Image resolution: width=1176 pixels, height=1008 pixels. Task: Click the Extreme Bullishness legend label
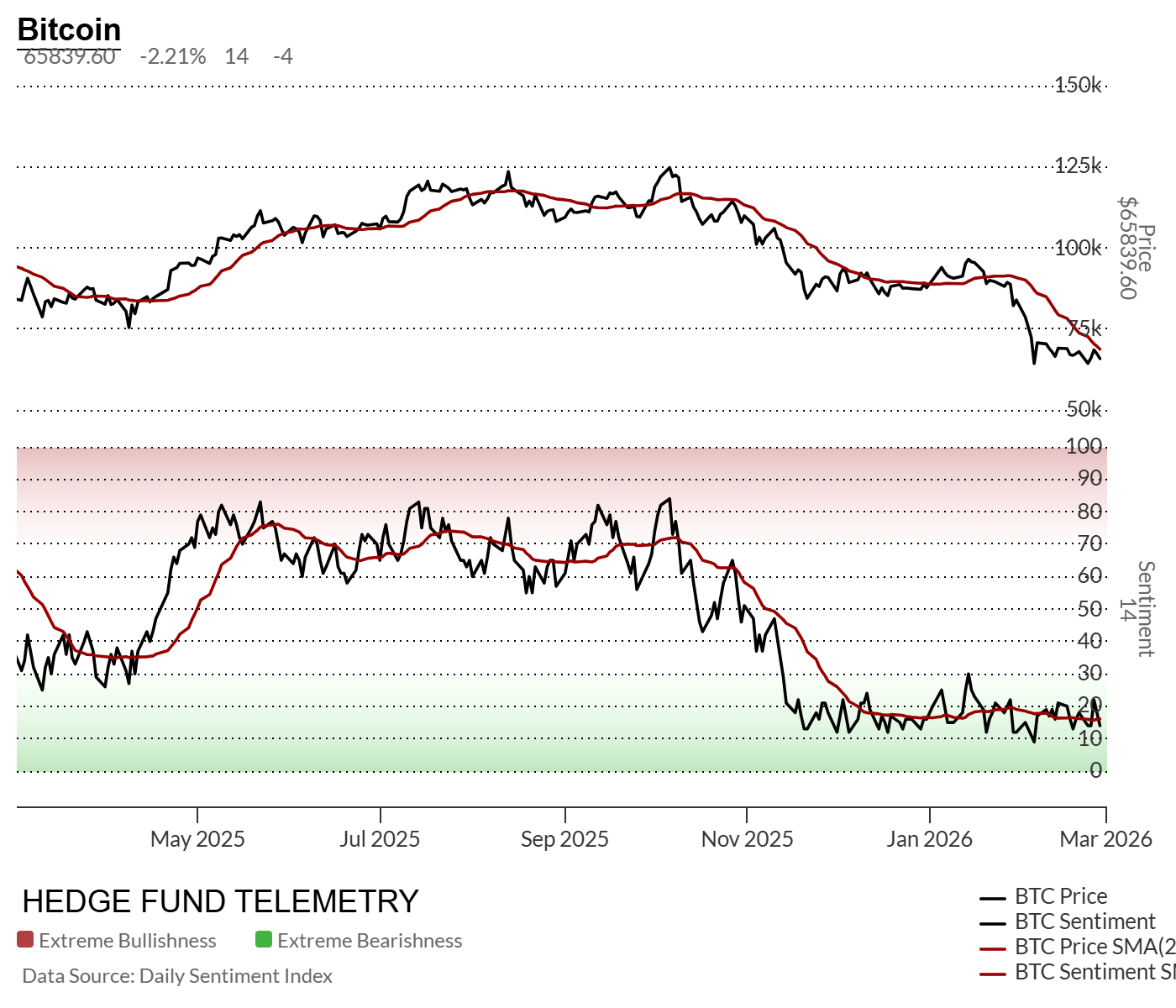click(x=128, y=941)
